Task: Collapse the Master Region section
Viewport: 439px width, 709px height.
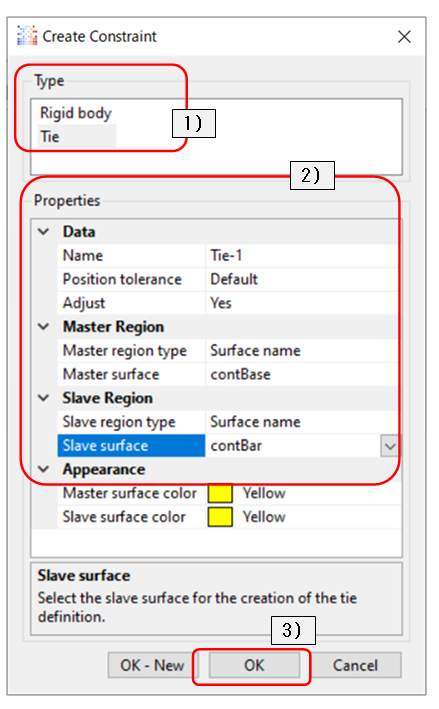Action: (44, 326)
